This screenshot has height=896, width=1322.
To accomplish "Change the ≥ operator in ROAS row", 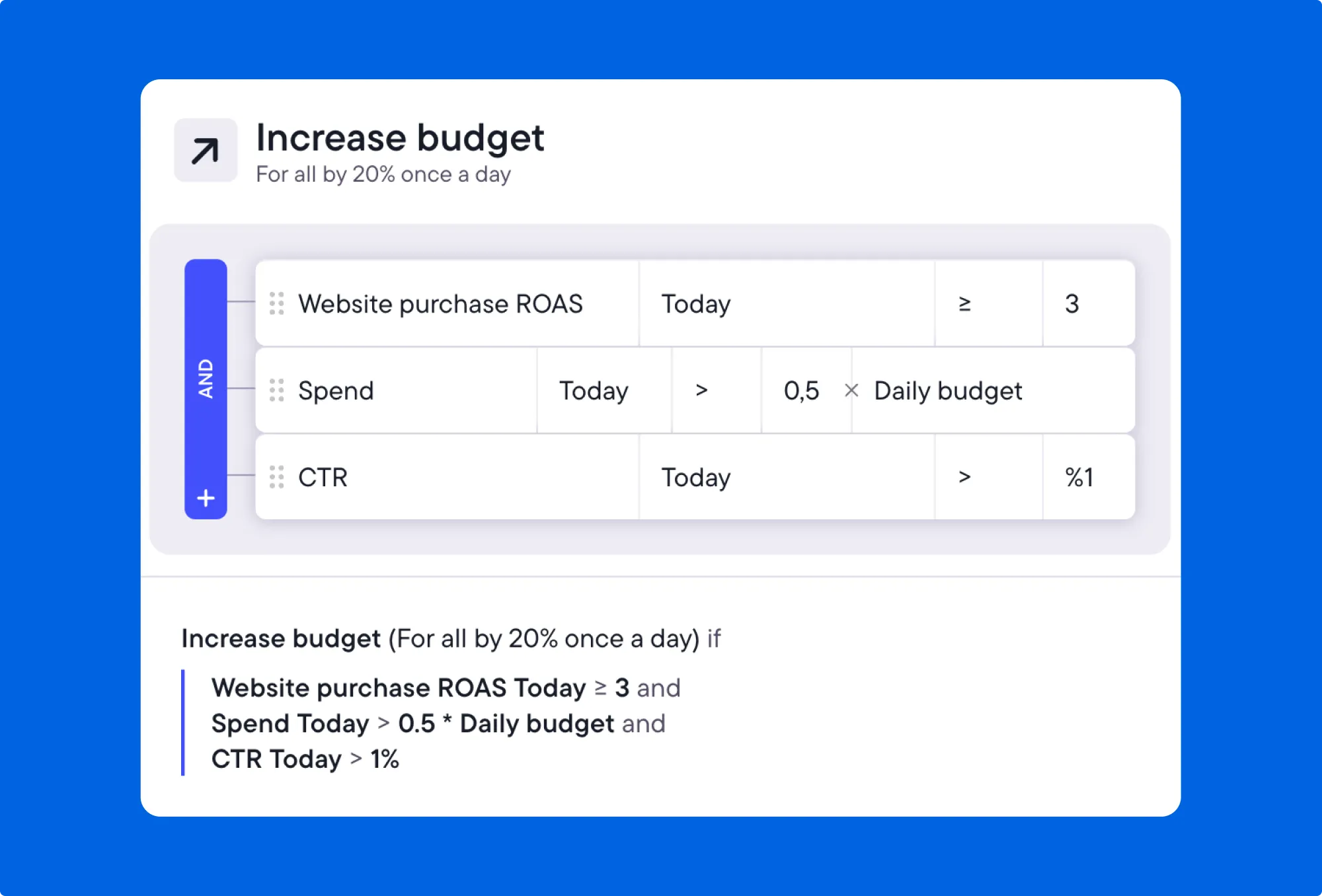I will click(964, 303).
